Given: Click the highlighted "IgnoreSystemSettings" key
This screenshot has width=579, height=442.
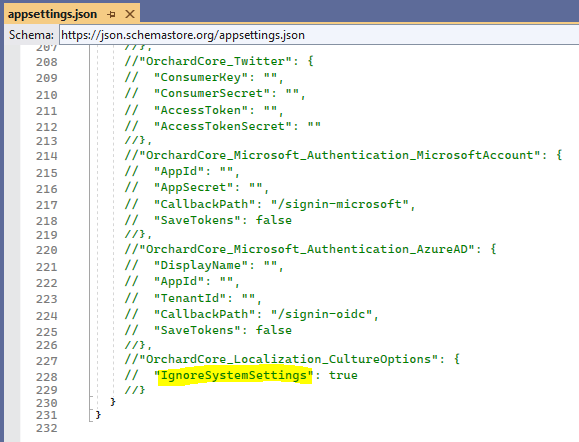Looking at the screenshot, I should (x=234, y=376).
